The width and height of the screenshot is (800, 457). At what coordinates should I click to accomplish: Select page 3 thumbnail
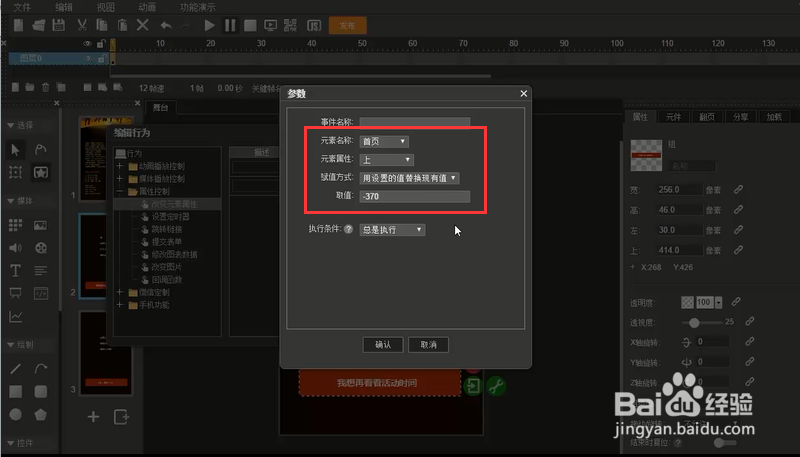click(106, 353)
